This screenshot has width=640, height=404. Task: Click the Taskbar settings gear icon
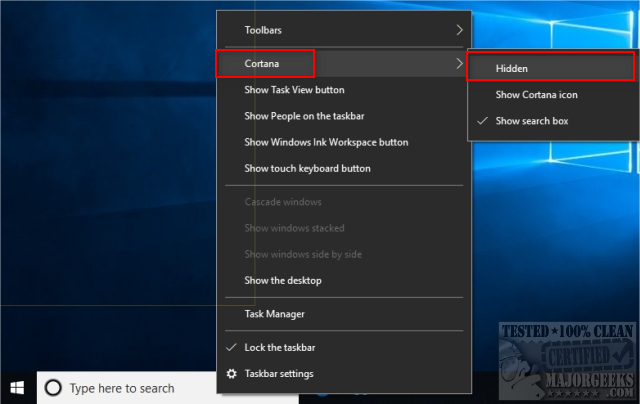(x=231, y=374)
